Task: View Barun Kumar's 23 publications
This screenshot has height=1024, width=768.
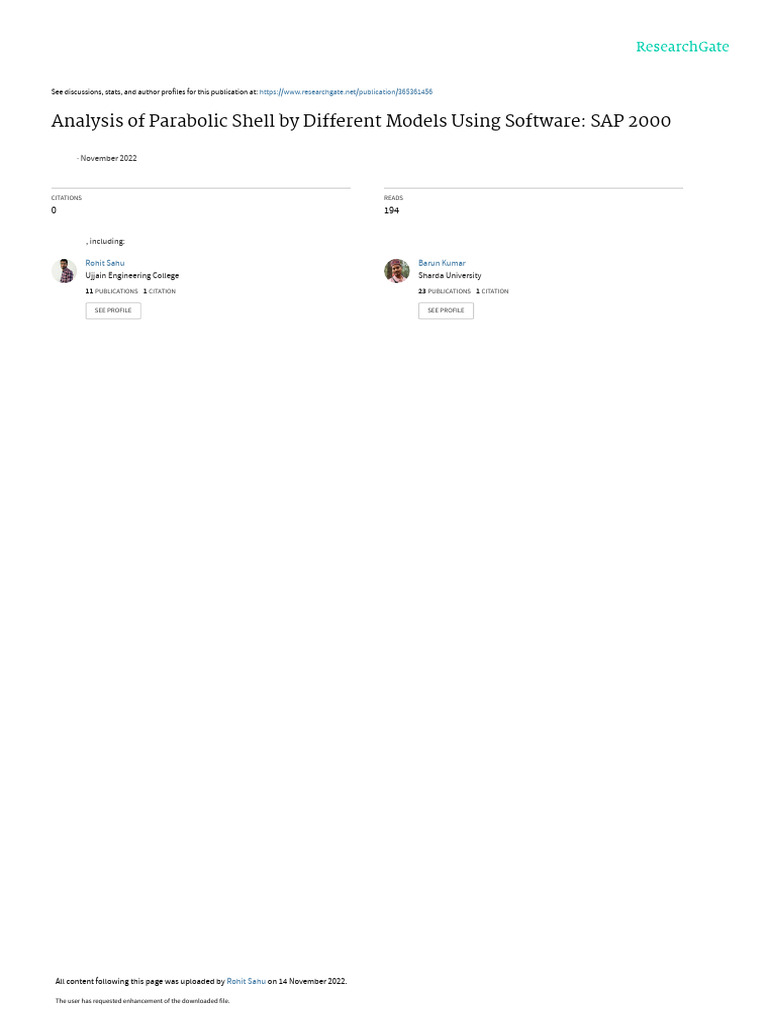Action: pos(444,291)
